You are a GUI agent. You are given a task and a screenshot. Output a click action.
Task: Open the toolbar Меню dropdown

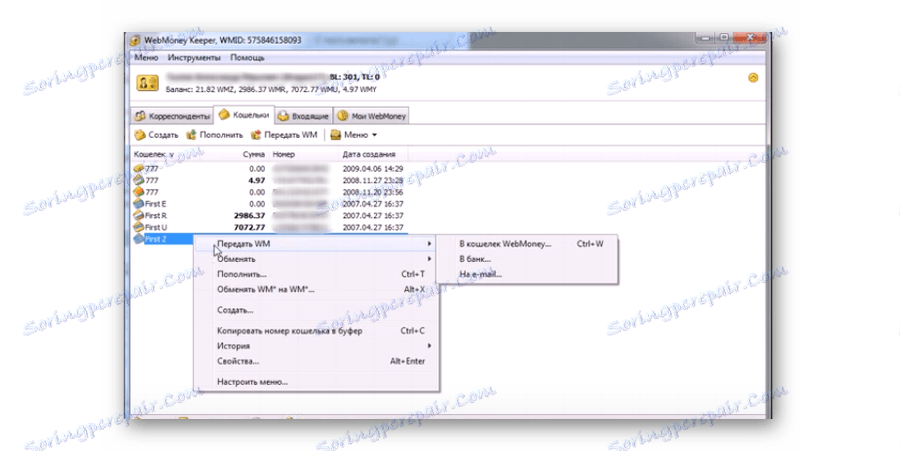pos(354,135)
